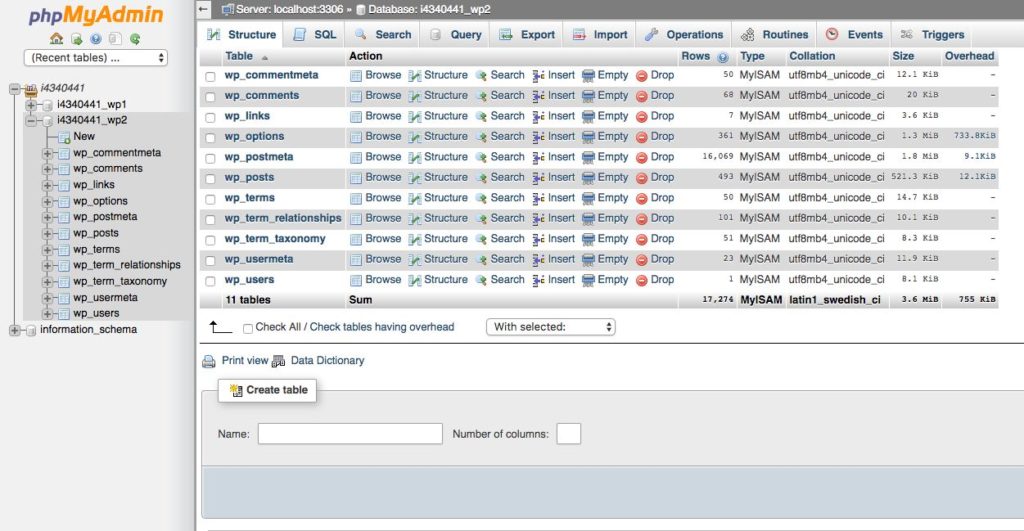The image size is (1024, 531).
Task: Click the 16,069 rows value of wp_postmeta
Action: pyautogui.click(x=718, y=157)
